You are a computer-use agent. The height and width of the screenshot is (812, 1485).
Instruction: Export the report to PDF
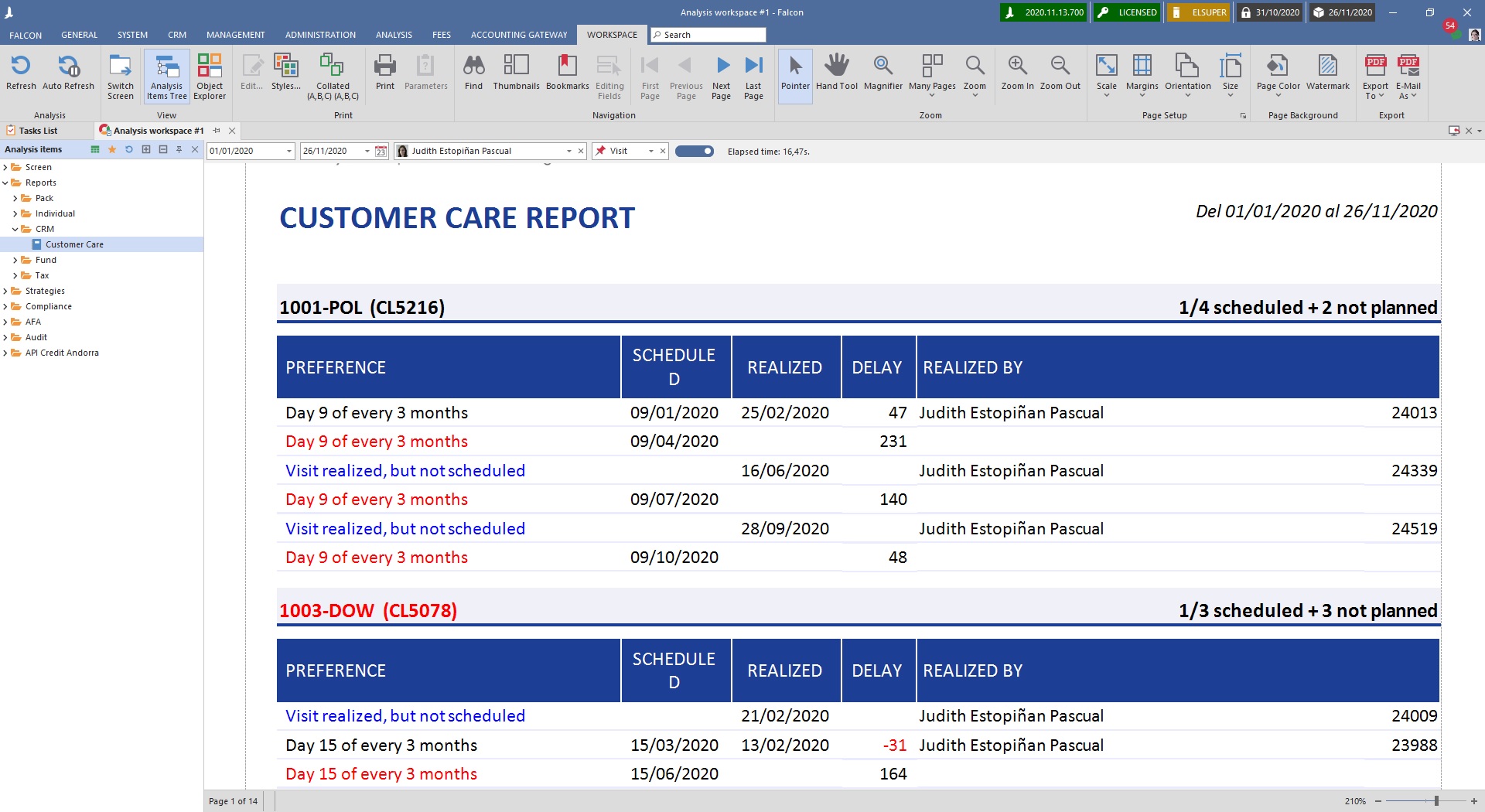[1375, 73]
